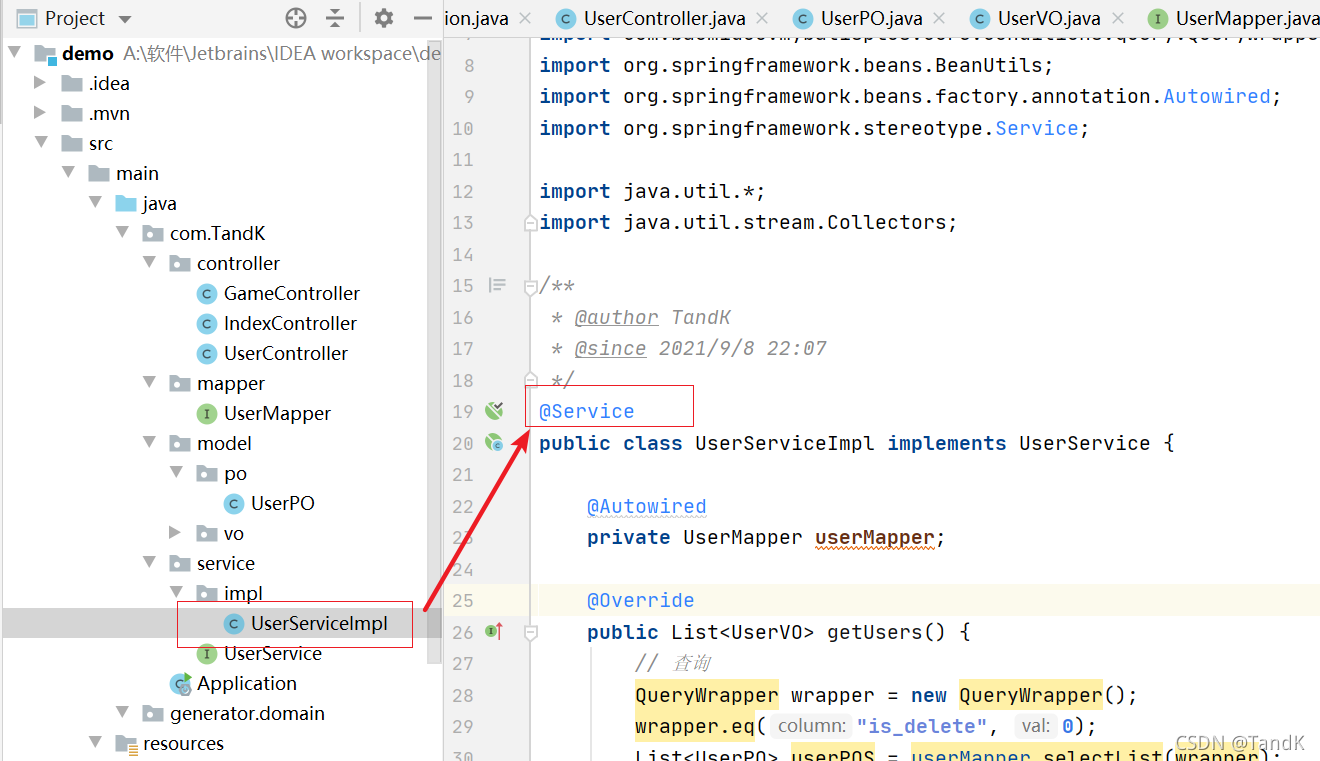Click the Project panel vertical scrollbar
Screen dimensions: 1320x761
[434, 350]
